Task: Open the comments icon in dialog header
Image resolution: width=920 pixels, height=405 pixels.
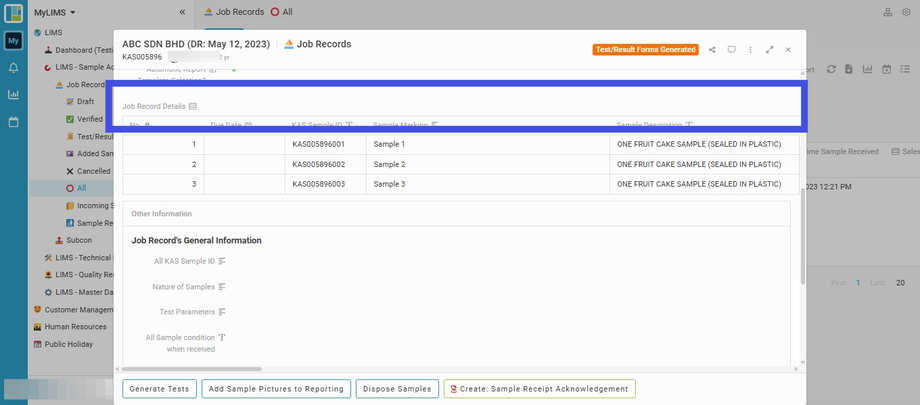Action: (x=732, y=50)
